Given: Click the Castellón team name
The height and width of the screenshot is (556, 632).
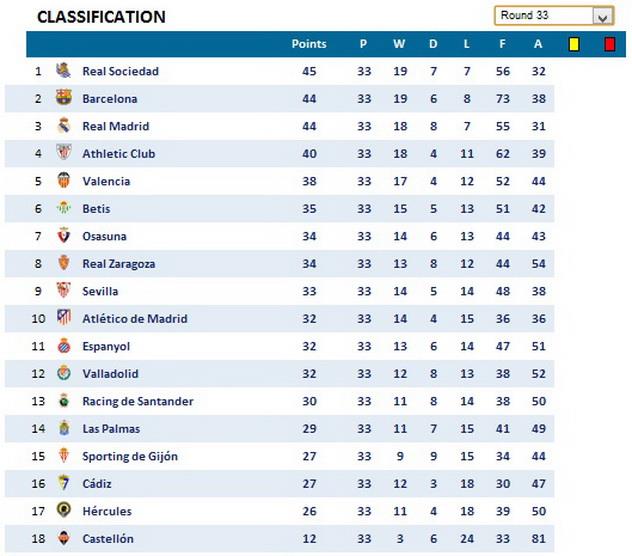Looking at the screenshot, I should [x=107, y=539].
